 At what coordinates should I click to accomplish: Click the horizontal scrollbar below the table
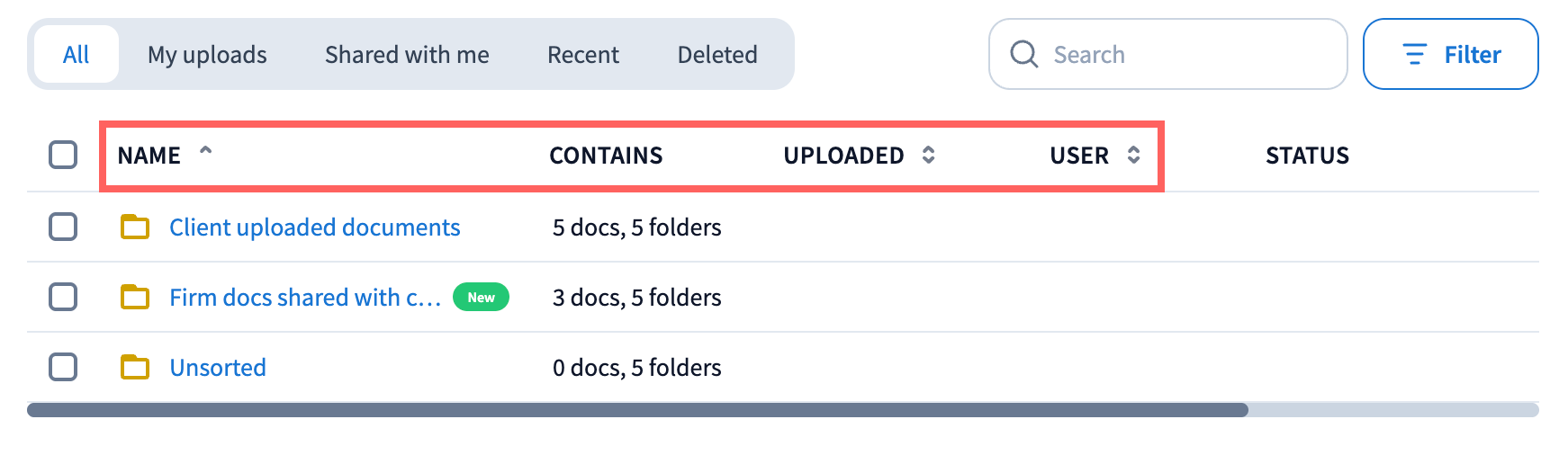637,410
